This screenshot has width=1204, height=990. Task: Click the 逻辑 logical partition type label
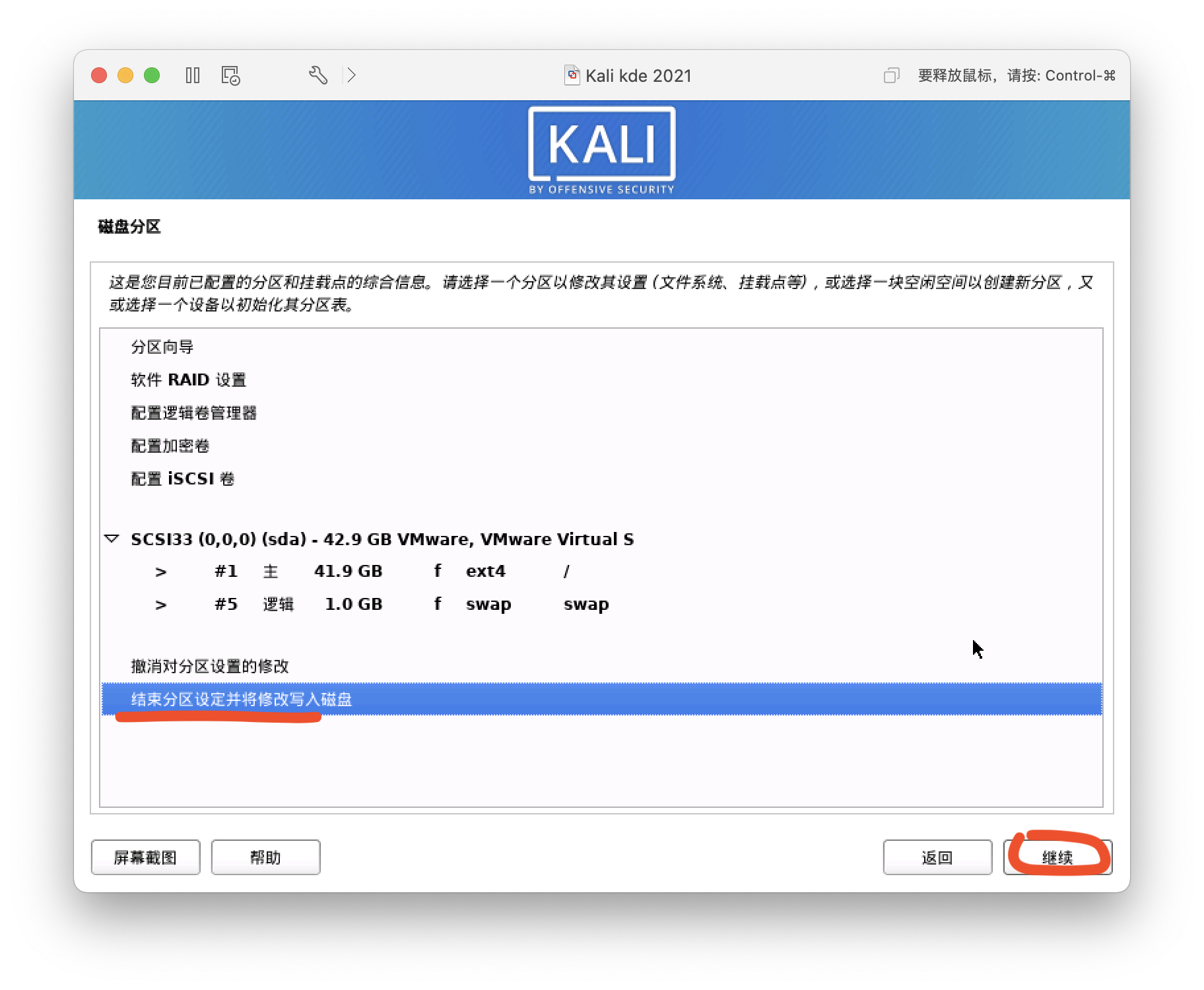pyautogui.click(x=279, y=605)
